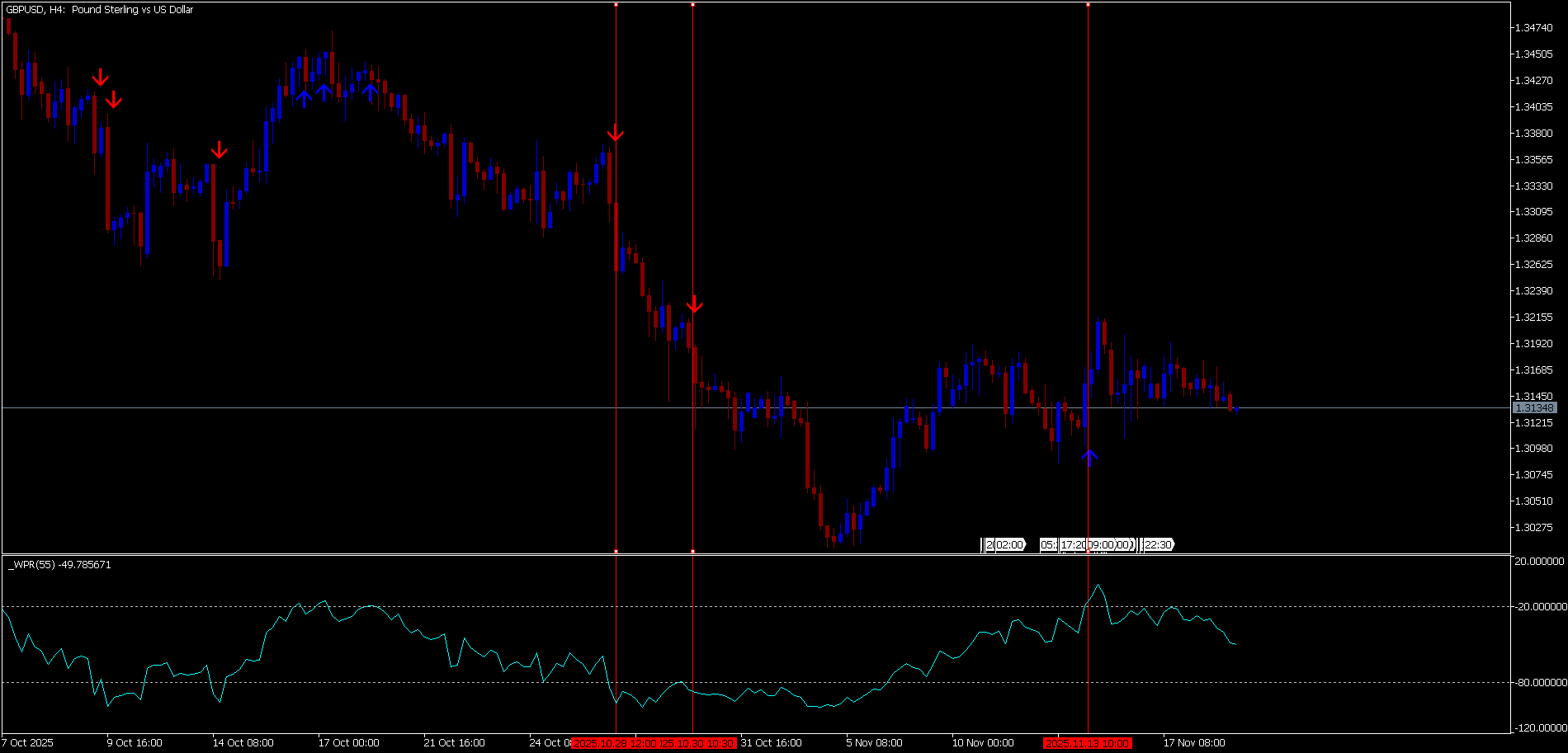Viewport: 1568px width, 753px height.
Task: Click the 1.32155 price axis label
Action: (1534, 318)
